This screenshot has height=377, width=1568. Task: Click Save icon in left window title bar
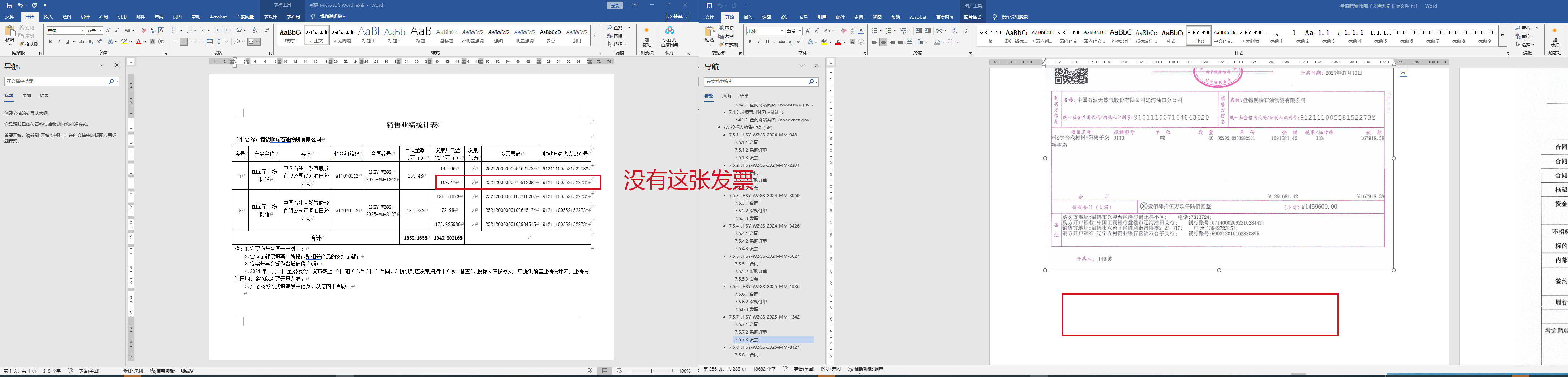[x=9, y=5]
